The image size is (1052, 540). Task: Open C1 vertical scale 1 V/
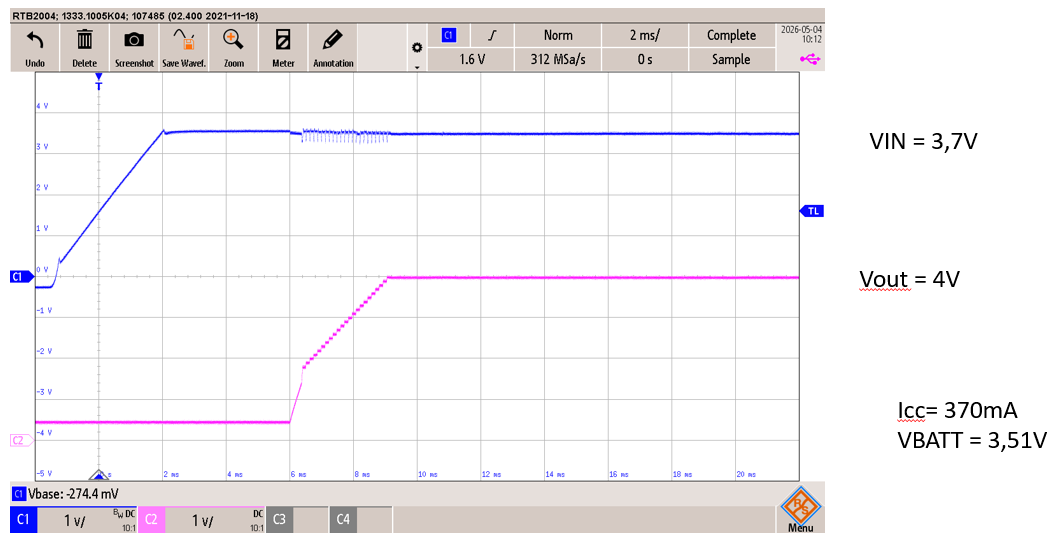click(87, 520)
